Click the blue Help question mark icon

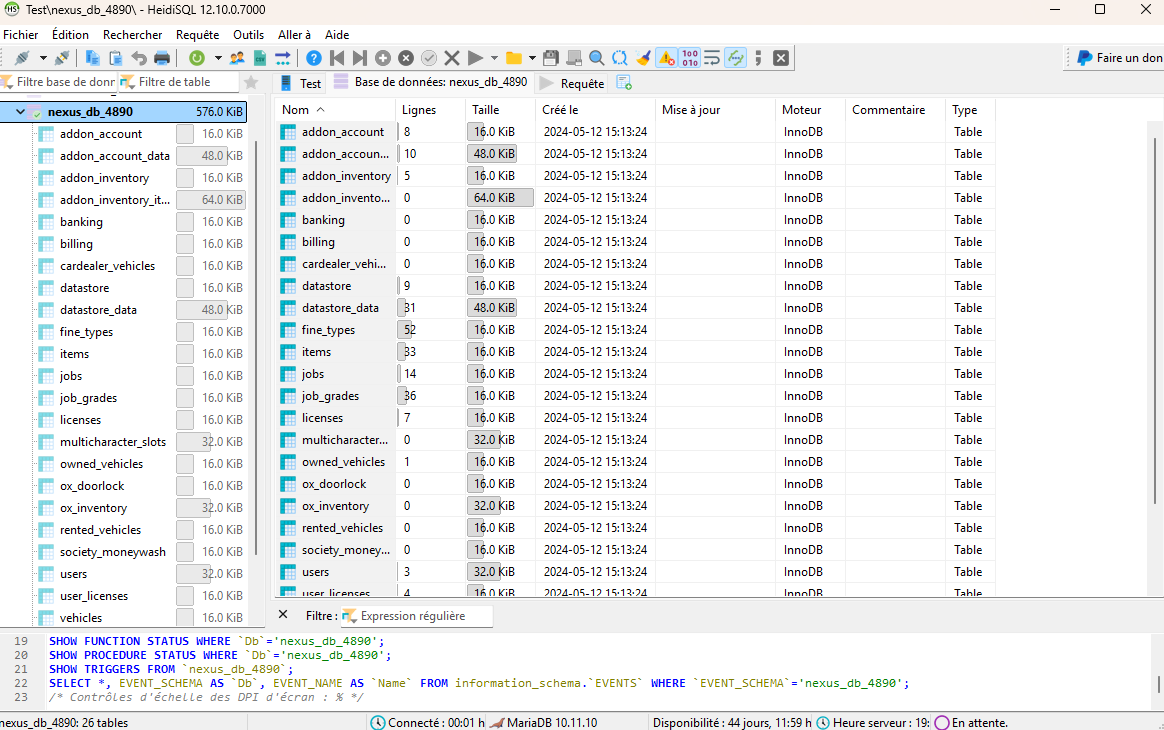(x=314, y=58)
